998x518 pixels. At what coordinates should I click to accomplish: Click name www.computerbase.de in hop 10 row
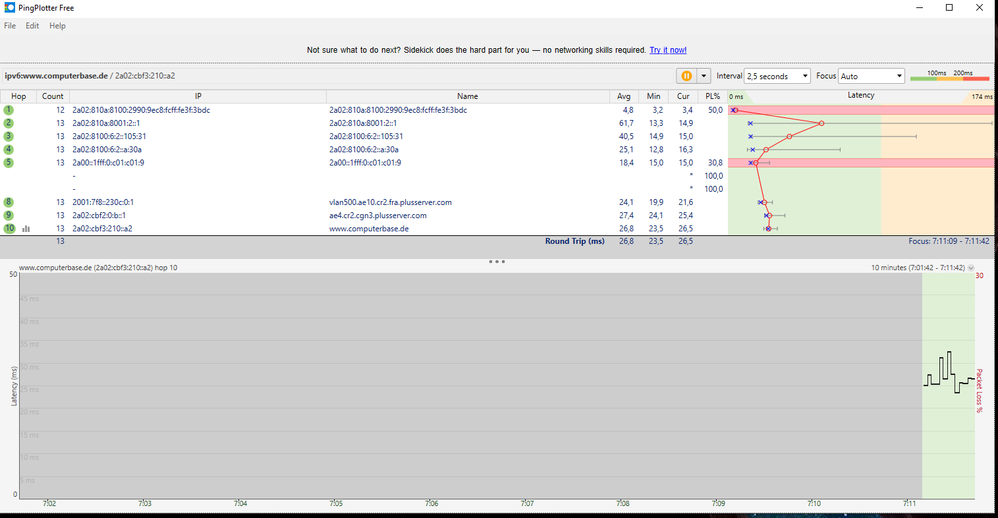click(x=369, y=228)
